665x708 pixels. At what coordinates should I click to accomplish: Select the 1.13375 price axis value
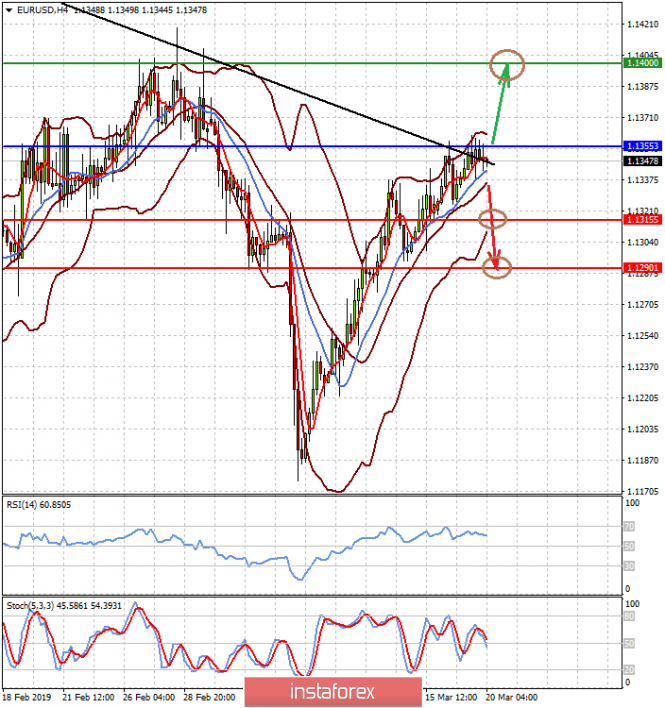pos(643,180)
